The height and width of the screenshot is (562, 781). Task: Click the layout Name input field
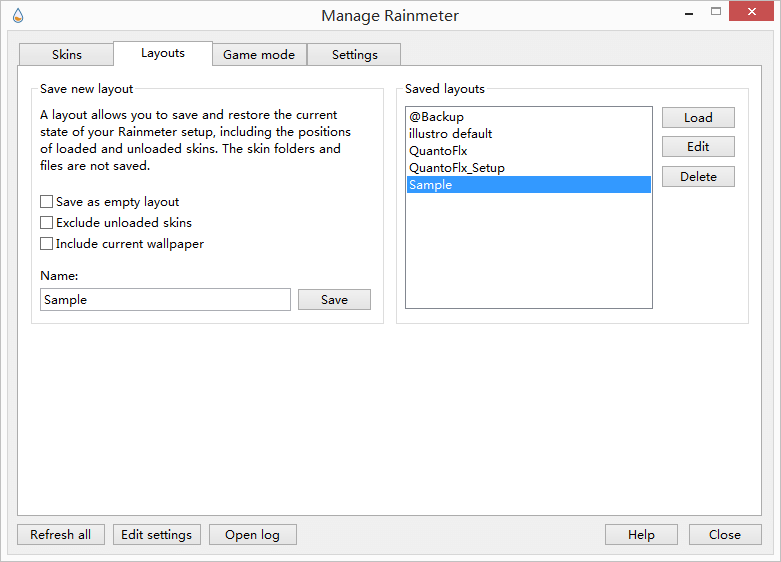(x=165, y=299)
